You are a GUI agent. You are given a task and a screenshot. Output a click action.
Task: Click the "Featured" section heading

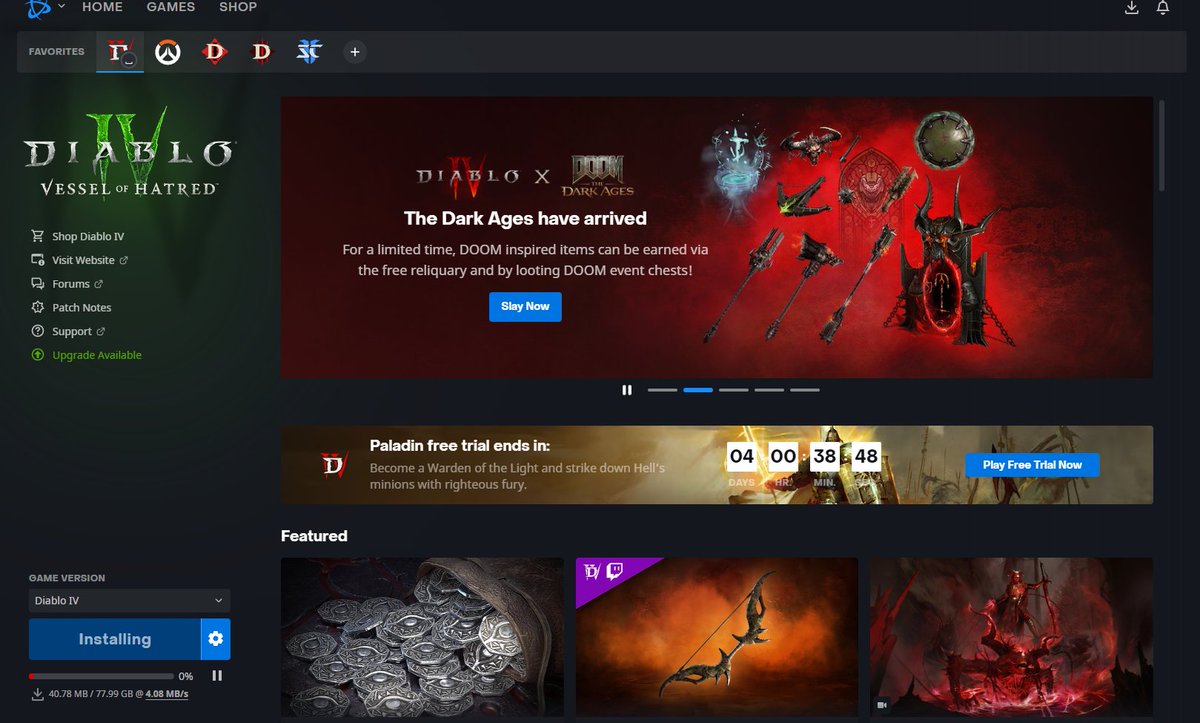coord(314,536)
